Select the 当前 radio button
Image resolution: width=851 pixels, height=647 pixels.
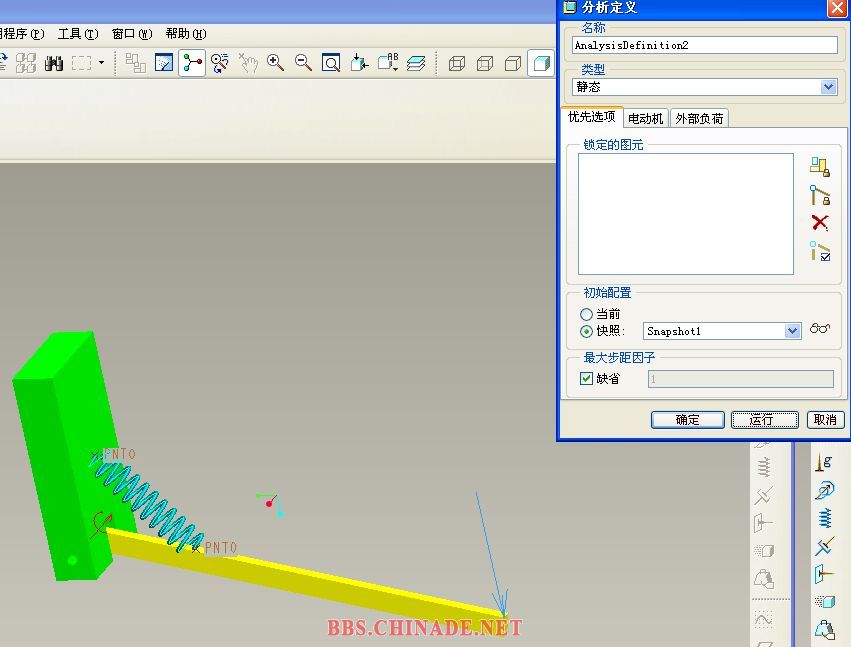[587, 314]
